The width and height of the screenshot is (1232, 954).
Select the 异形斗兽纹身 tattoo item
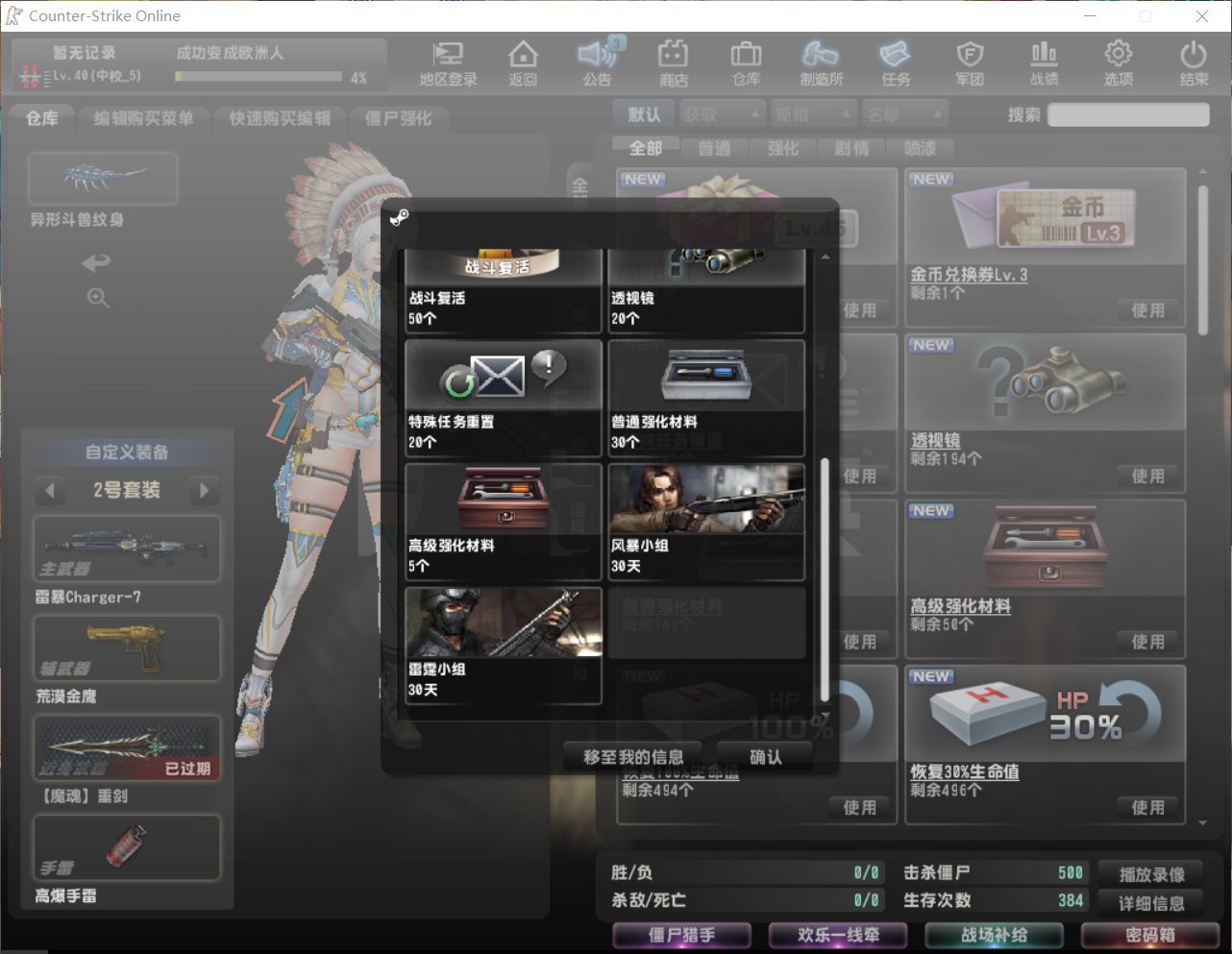pos(103,179)
